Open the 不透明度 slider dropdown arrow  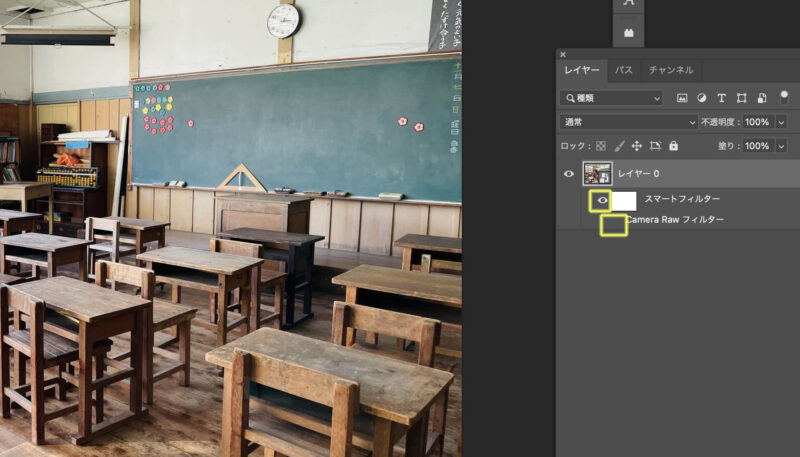[781, 122]
